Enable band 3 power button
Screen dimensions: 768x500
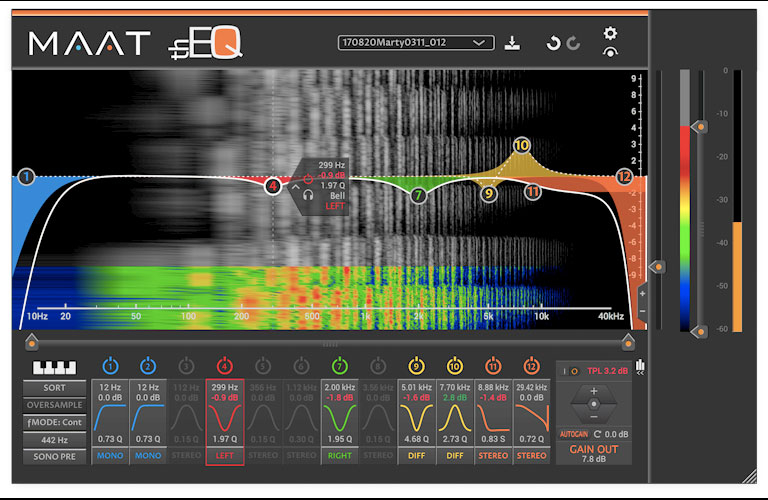[x=186, y=366]
